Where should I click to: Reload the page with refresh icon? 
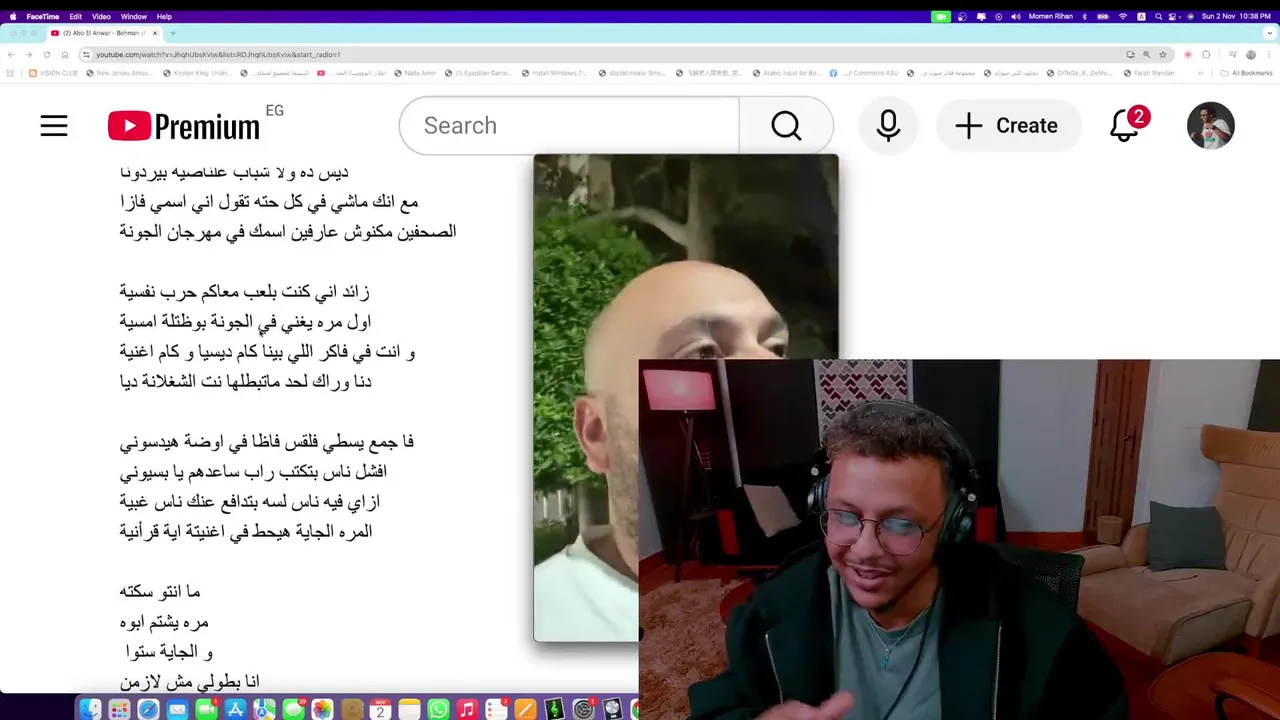tap(46, 54)
